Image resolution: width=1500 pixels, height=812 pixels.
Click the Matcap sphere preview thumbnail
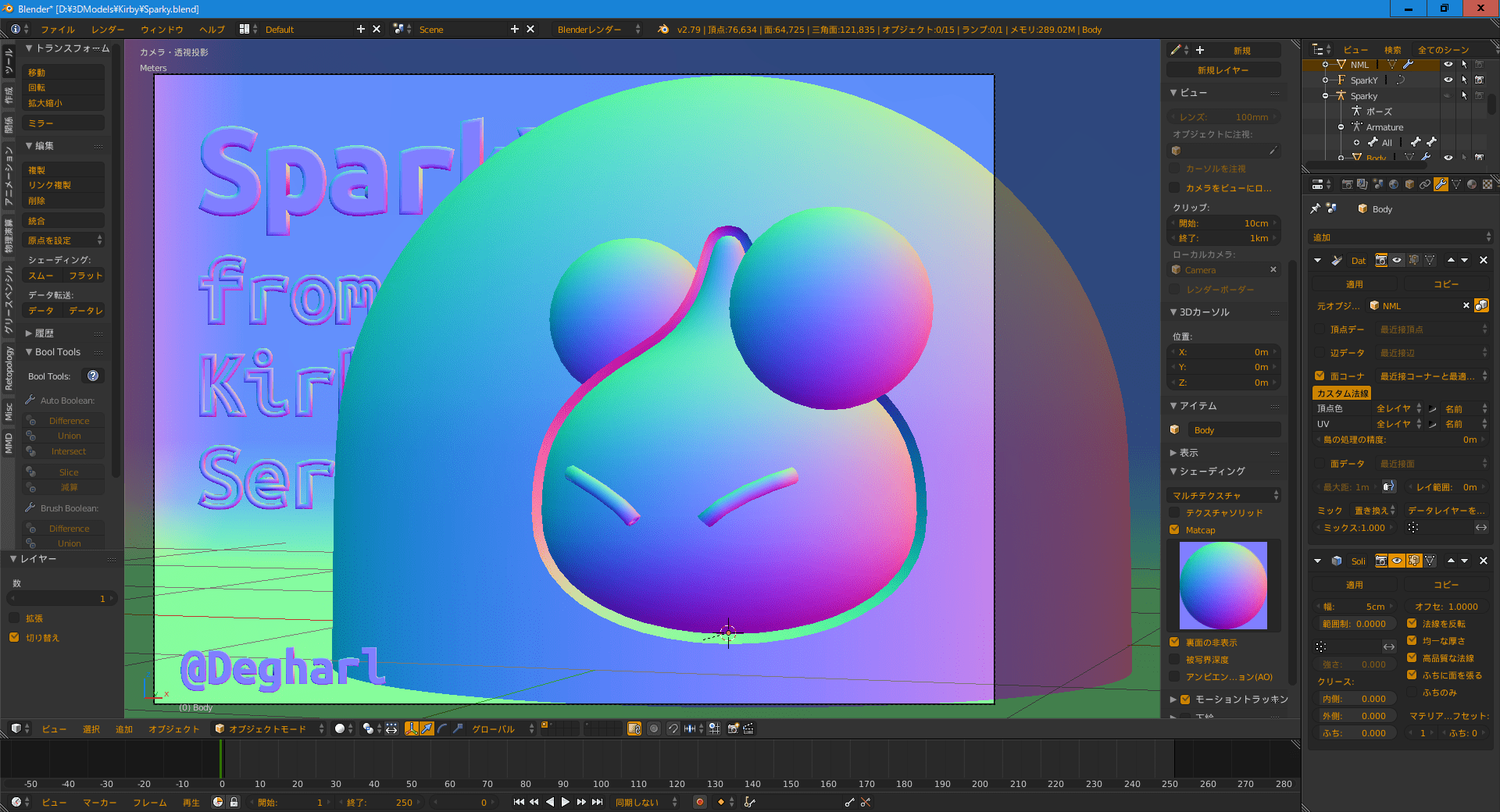[x=1223, y=586]
